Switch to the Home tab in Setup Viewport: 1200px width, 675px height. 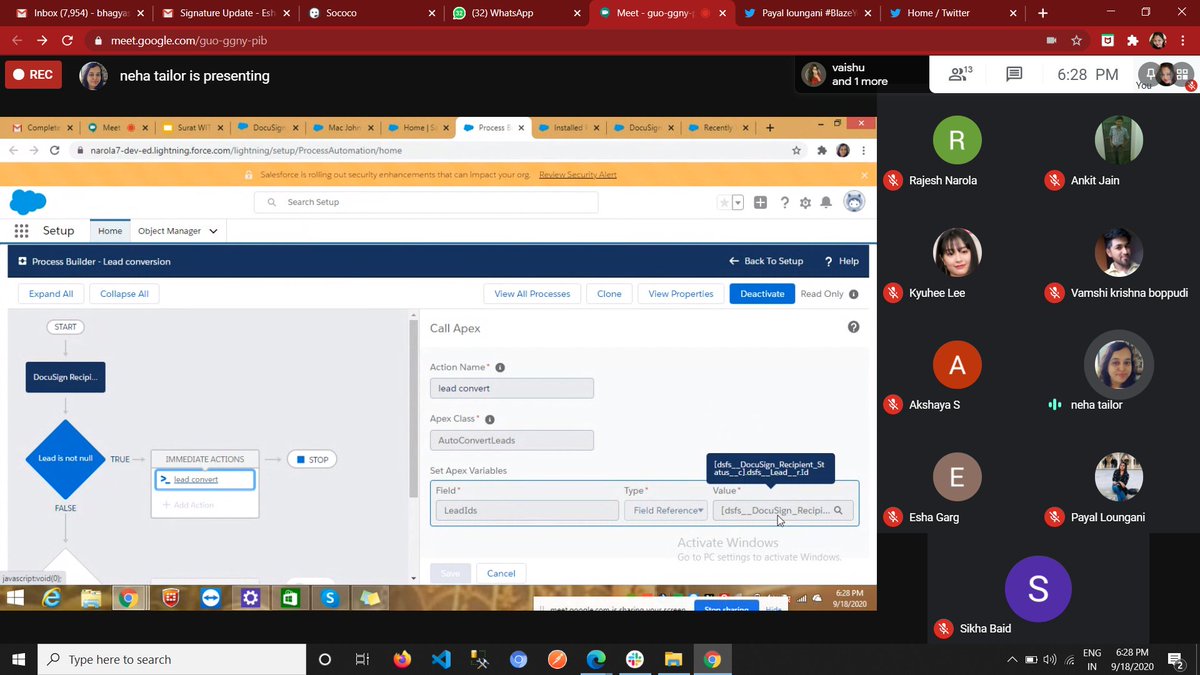(x=109, y=230)
